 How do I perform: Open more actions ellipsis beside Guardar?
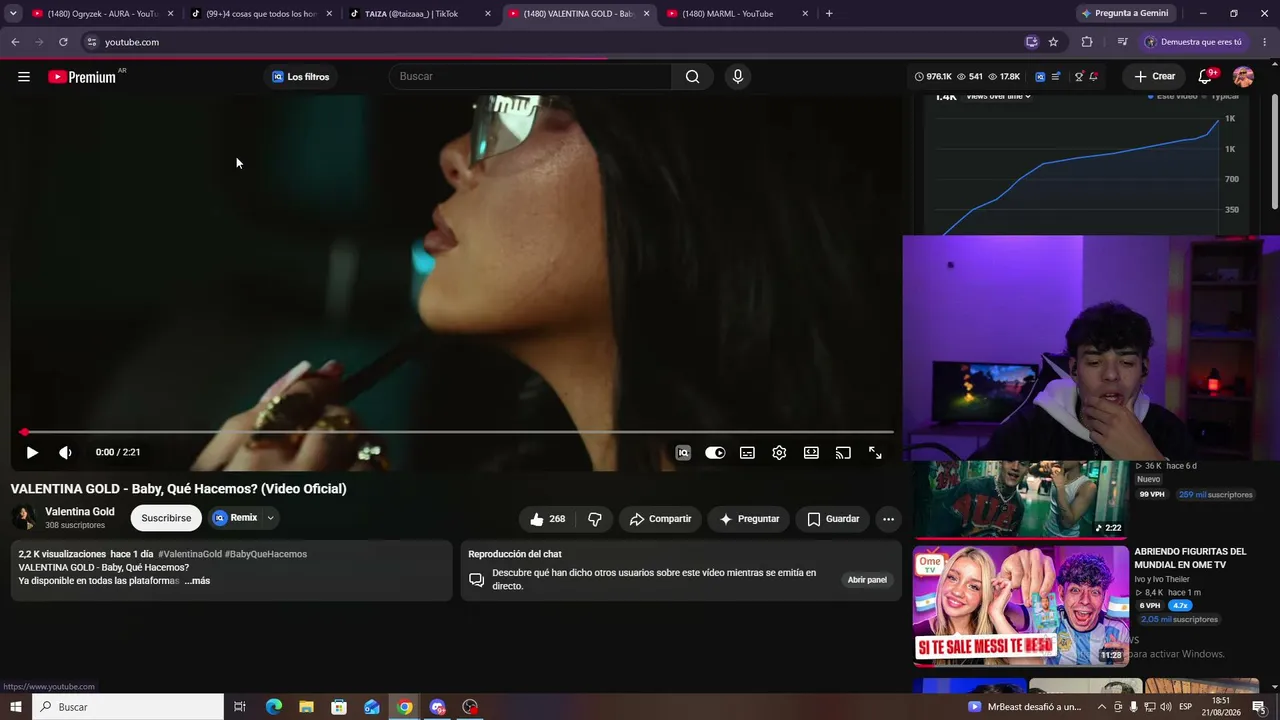pyautogui.click(x=888, y=519)
